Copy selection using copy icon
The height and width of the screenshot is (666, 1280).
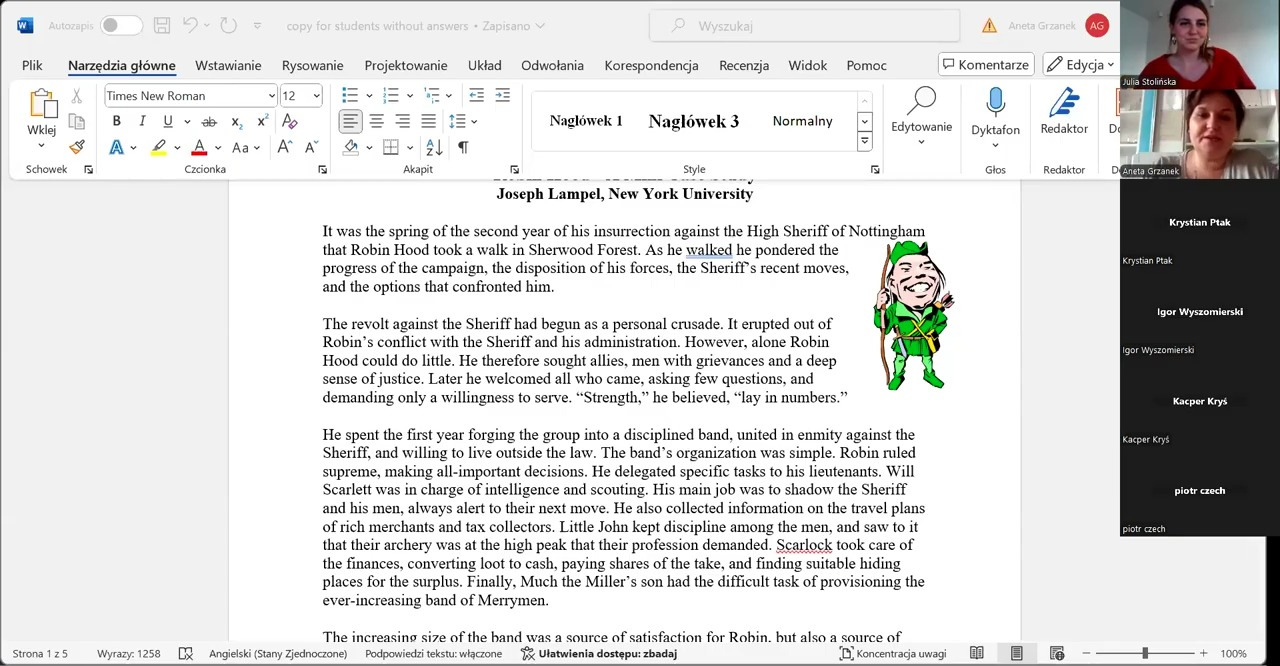point(77,121)
